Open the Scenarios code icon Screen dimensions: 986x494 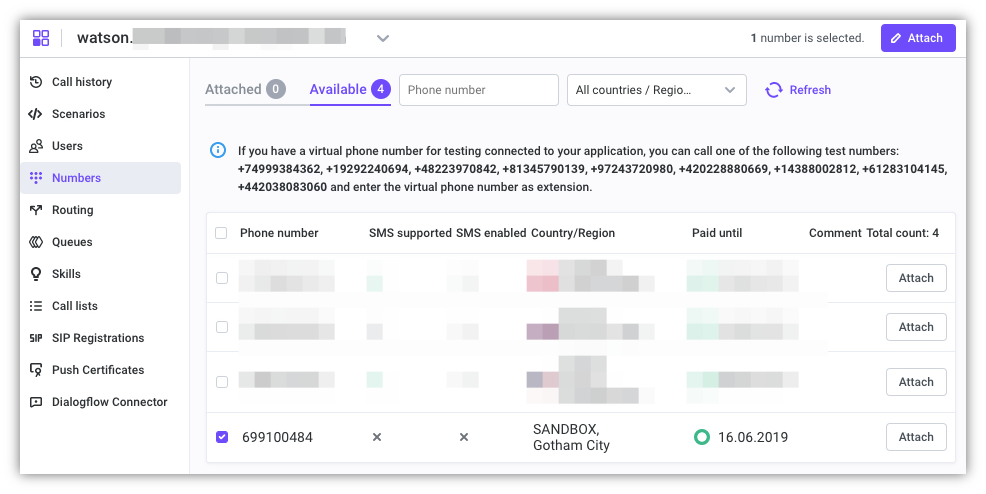36,114
